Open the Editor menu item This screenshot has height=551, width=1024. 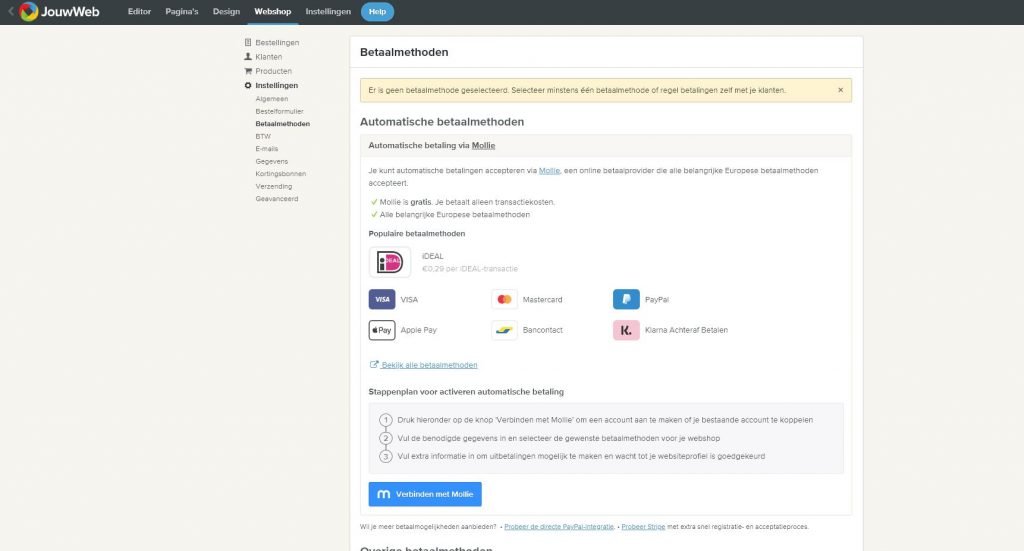pyautogui.click(x=139, y=12)
